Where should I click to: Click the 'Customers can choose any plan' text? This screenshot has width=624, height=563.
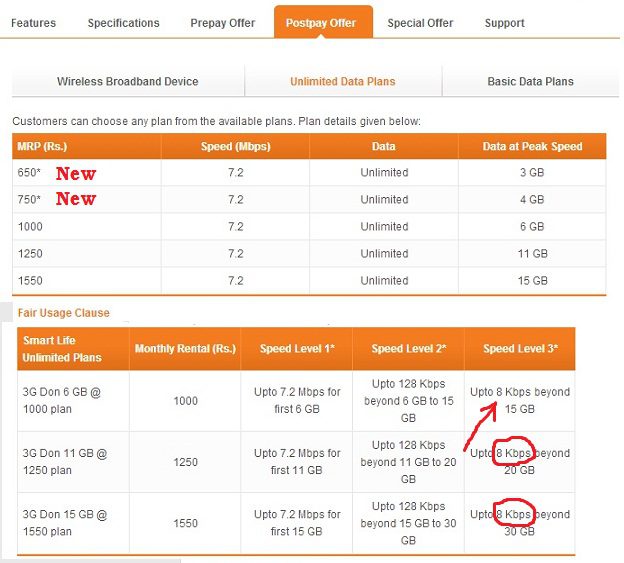point(216,121)
